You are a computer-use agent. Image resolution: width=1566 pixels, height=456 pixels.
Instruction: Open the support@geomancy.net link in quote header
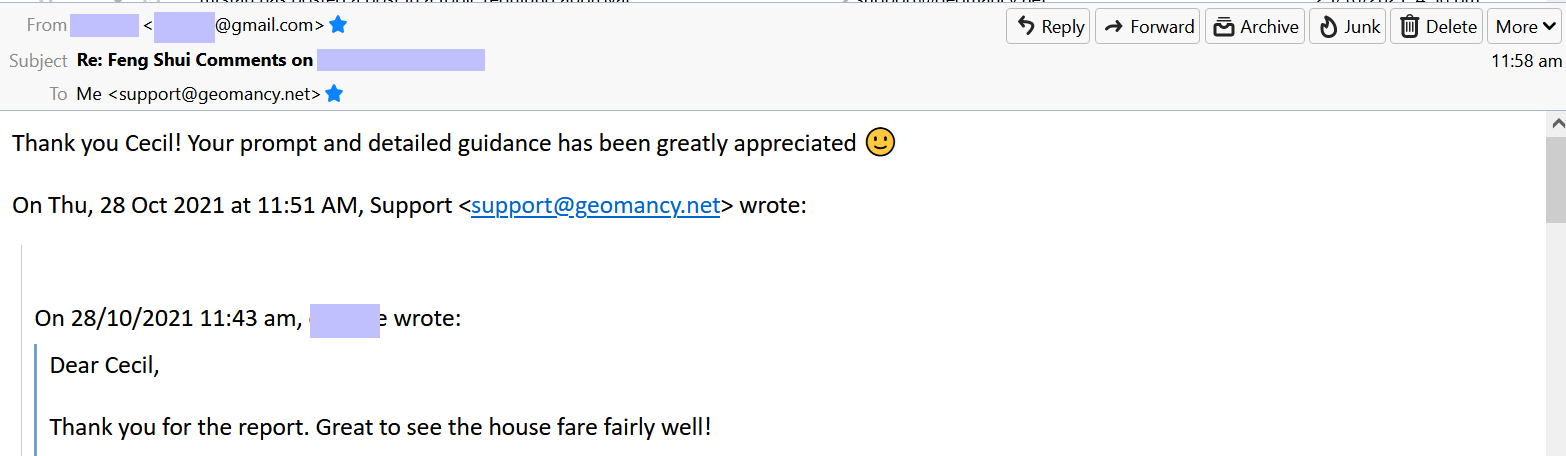click(x=595, y=206)
